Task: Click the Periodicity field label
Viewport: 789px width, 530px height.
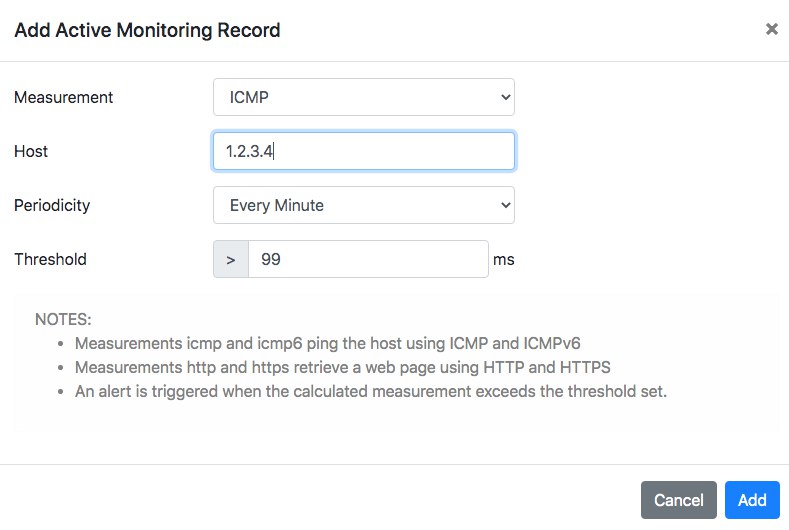Action: pos(52,205)
